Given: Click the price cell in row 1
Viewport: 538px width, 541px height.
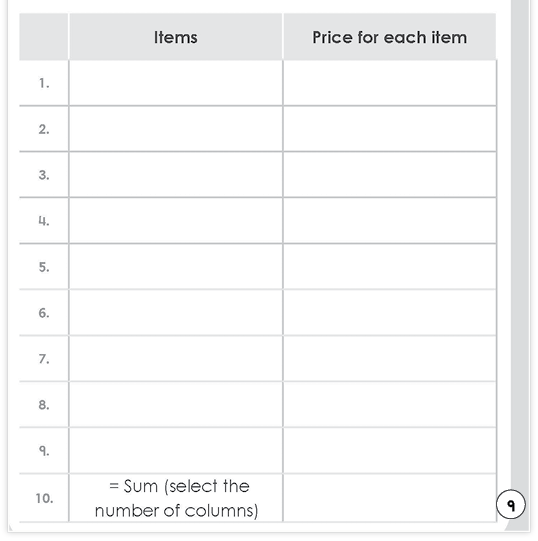Looking at the screenshot, I should [390, 83].
